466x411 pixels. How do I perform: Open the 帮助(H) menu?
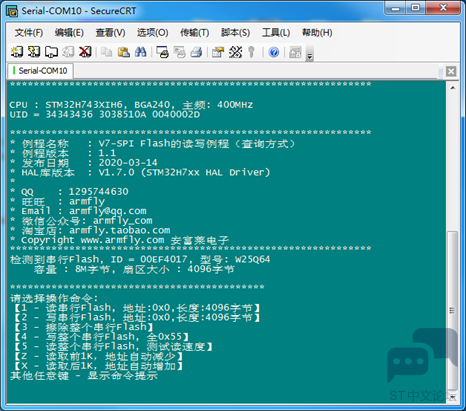pos(317,33)
